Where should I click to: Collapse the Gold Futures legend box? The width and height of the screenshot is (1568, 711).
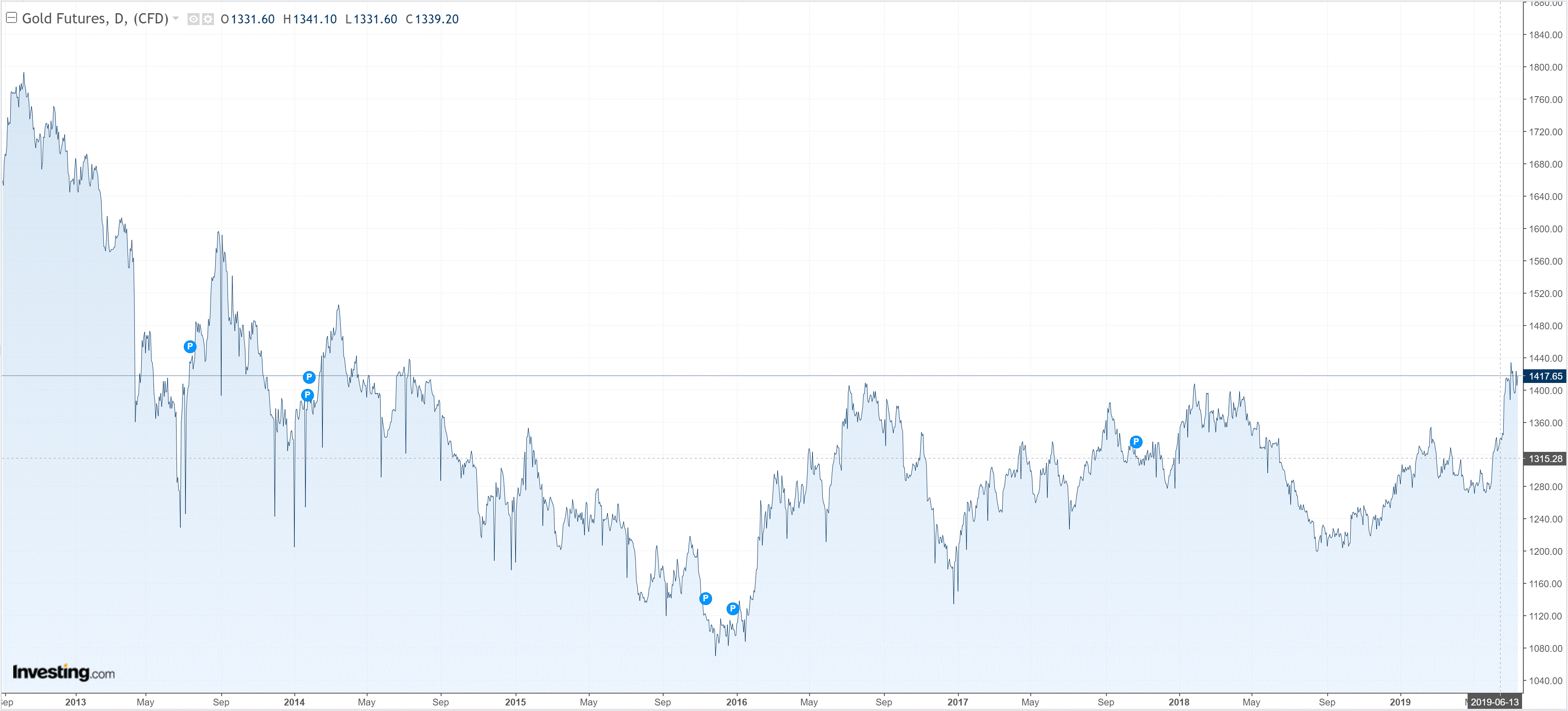[x=11, y=17]
